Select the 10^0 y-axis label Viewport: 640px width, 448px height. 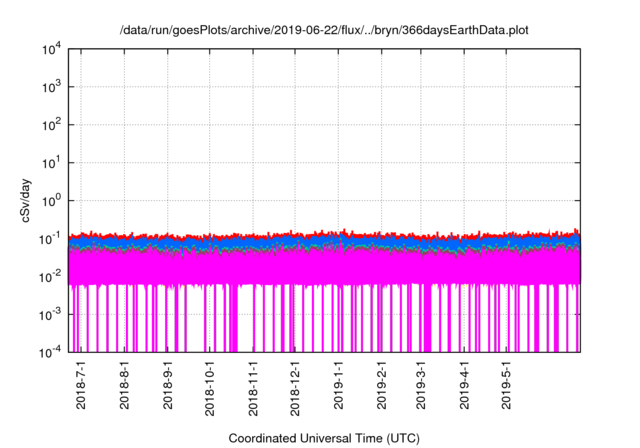click(x=52, y=201)
